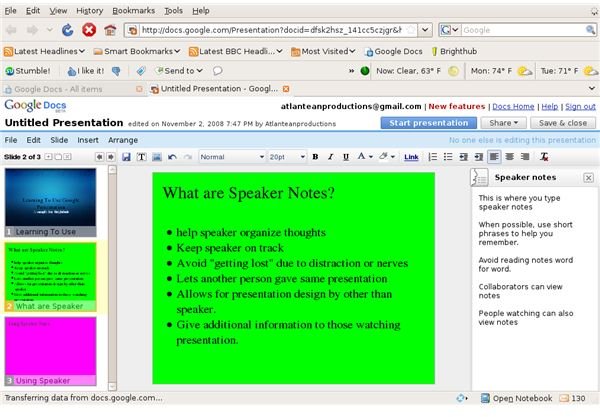This screenshot has height=417, width=600.
Task: Click the search magnifier icon
Action: [590, 30]
